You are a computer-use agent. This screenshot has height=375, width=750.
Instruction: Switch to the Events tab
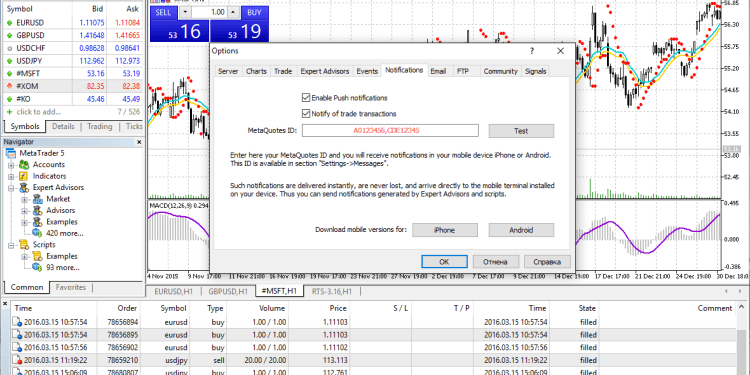tap(367, 71)
